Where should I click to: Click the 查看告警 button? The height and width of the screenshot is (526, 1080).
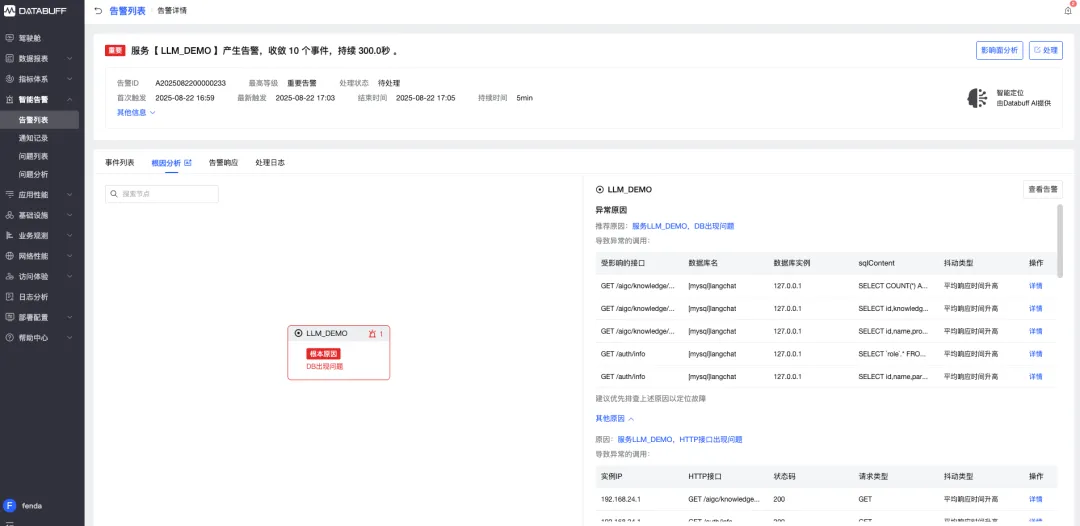1043,189
